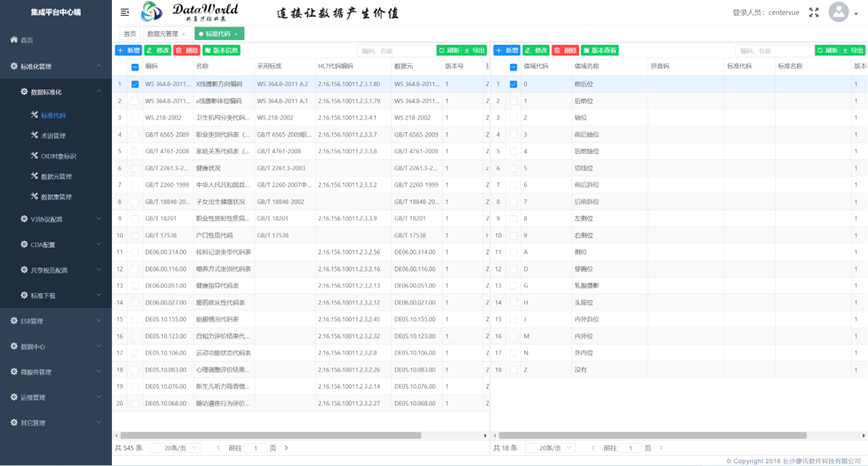Open OID对象标识 in sidebar menu

click(x=59, y=156)
